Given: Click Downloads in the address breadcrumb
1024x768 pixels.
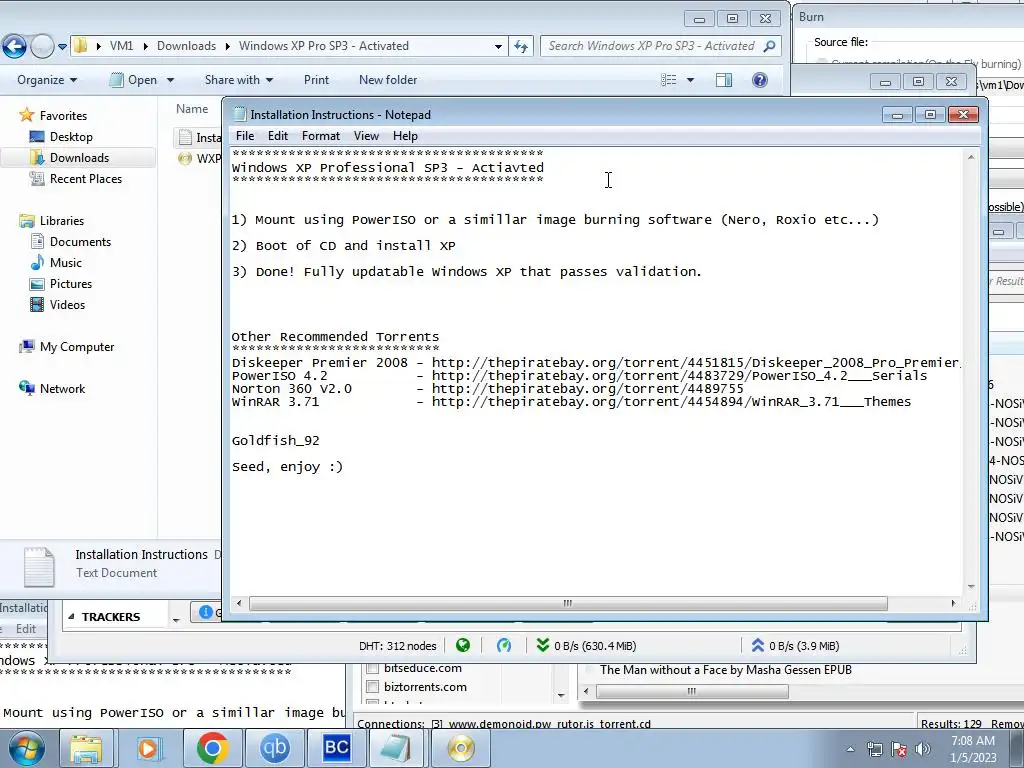Looking at the screenshot, I should click(x=186, y=46).
